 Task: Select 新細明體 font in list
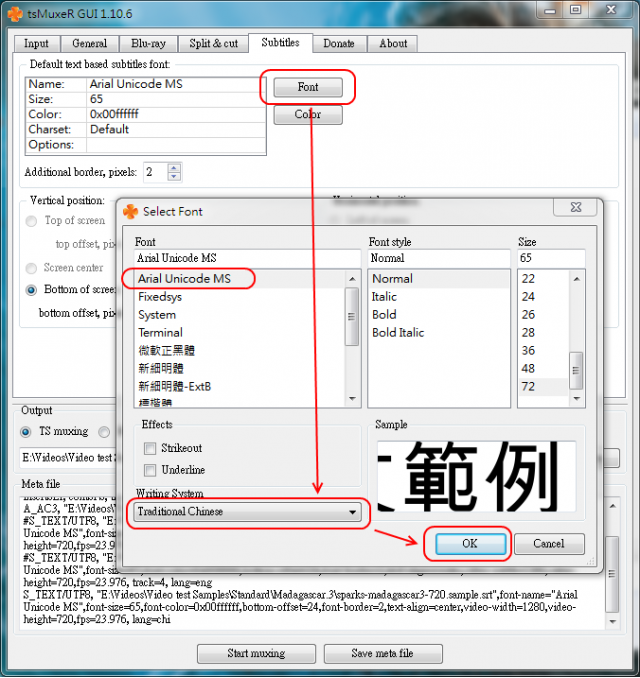click(x=240, y=369)
